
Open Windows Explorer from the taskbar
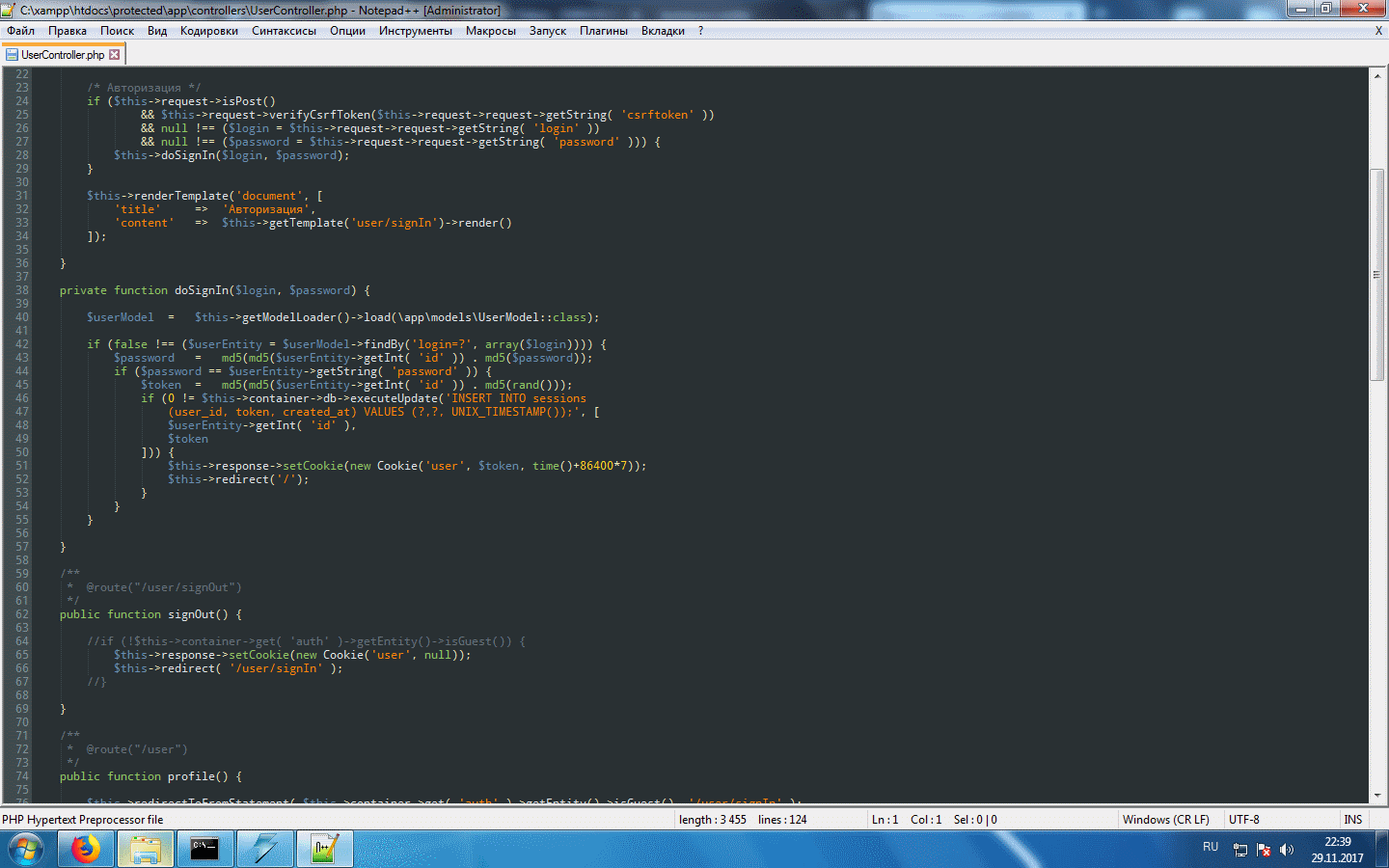coord(146,849)
